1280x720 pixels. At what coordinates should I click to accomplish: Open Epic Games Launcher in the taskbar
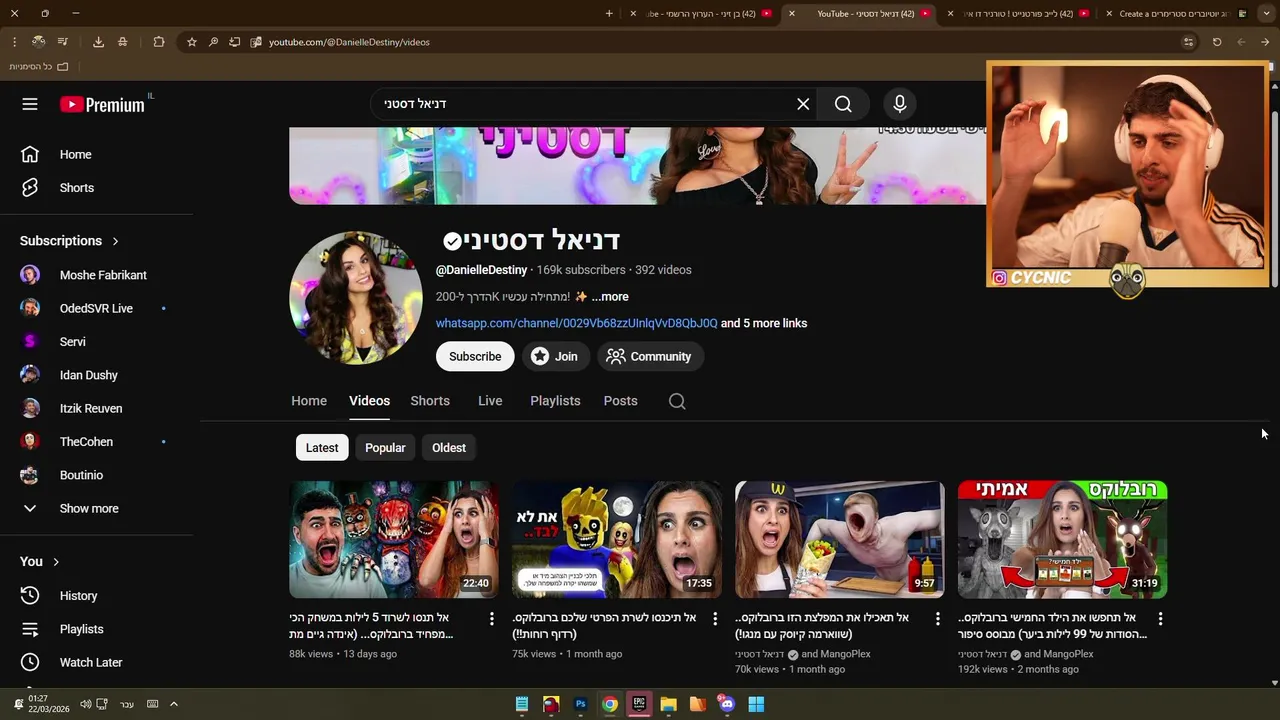[639, 704]
